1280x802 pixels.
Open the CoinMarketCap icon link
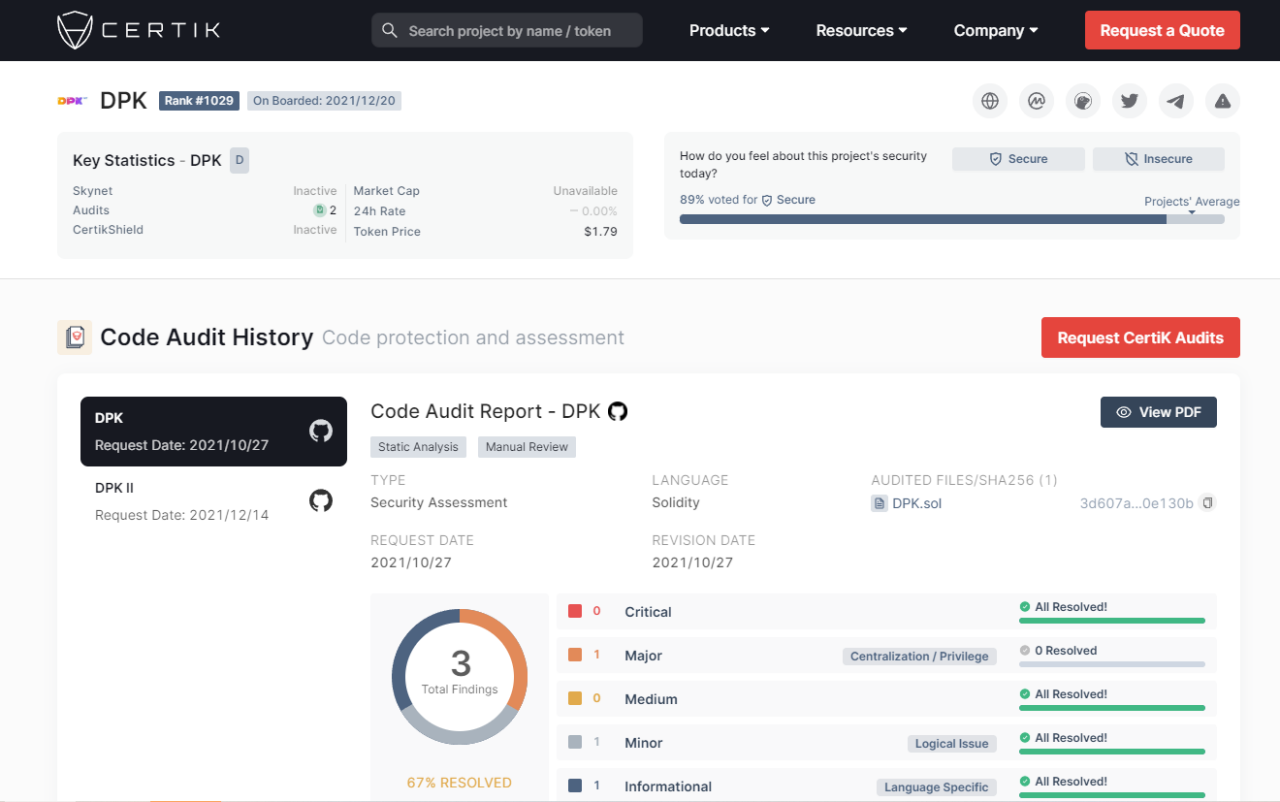point(1037,101)
